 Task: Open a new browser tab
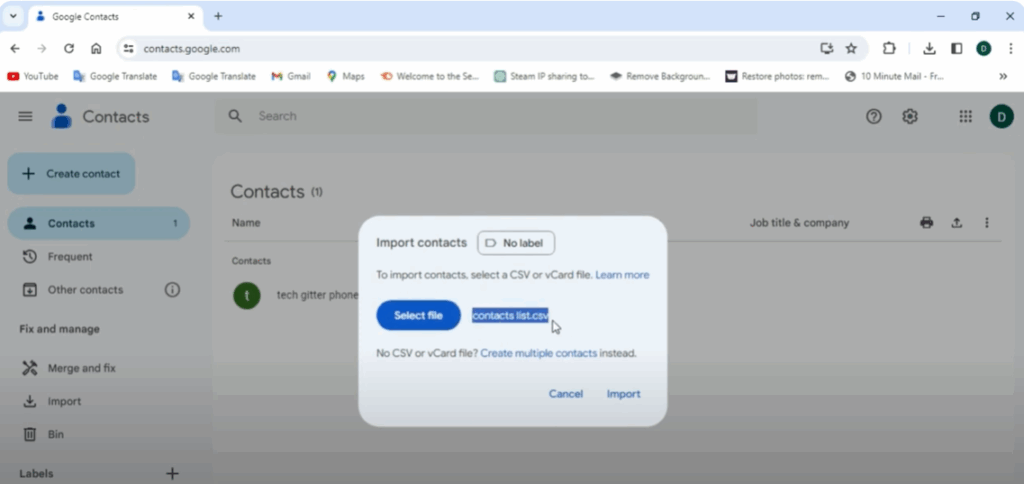218,16
